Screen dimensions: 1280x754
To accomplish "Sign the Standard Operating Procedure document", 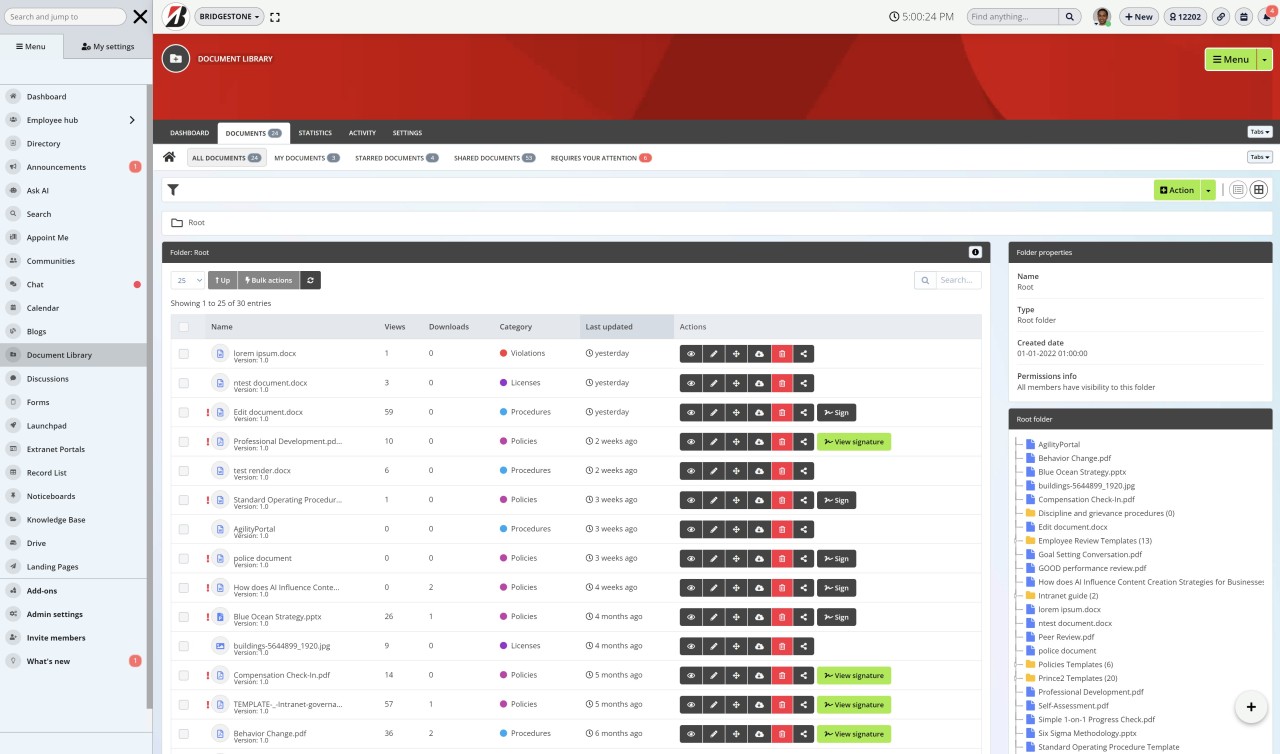I will click(836, 499).
